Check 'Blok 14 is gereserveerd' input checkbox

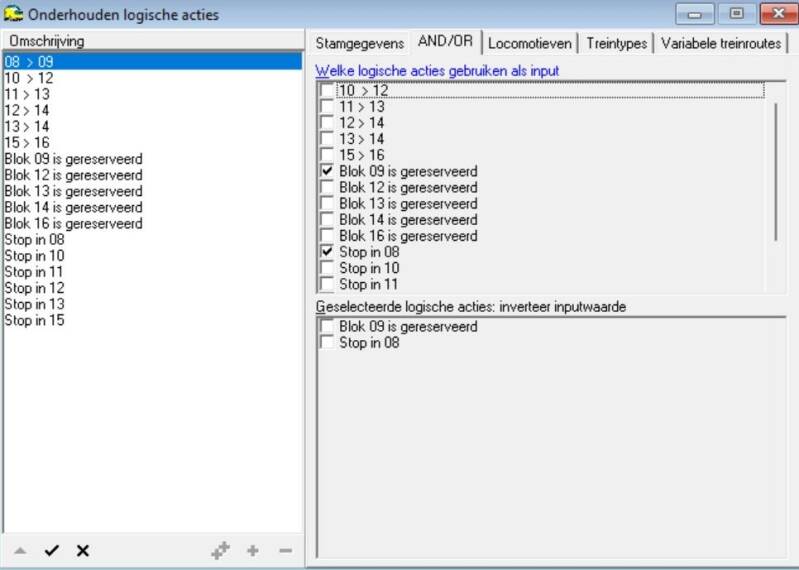[x=327, y=220]
